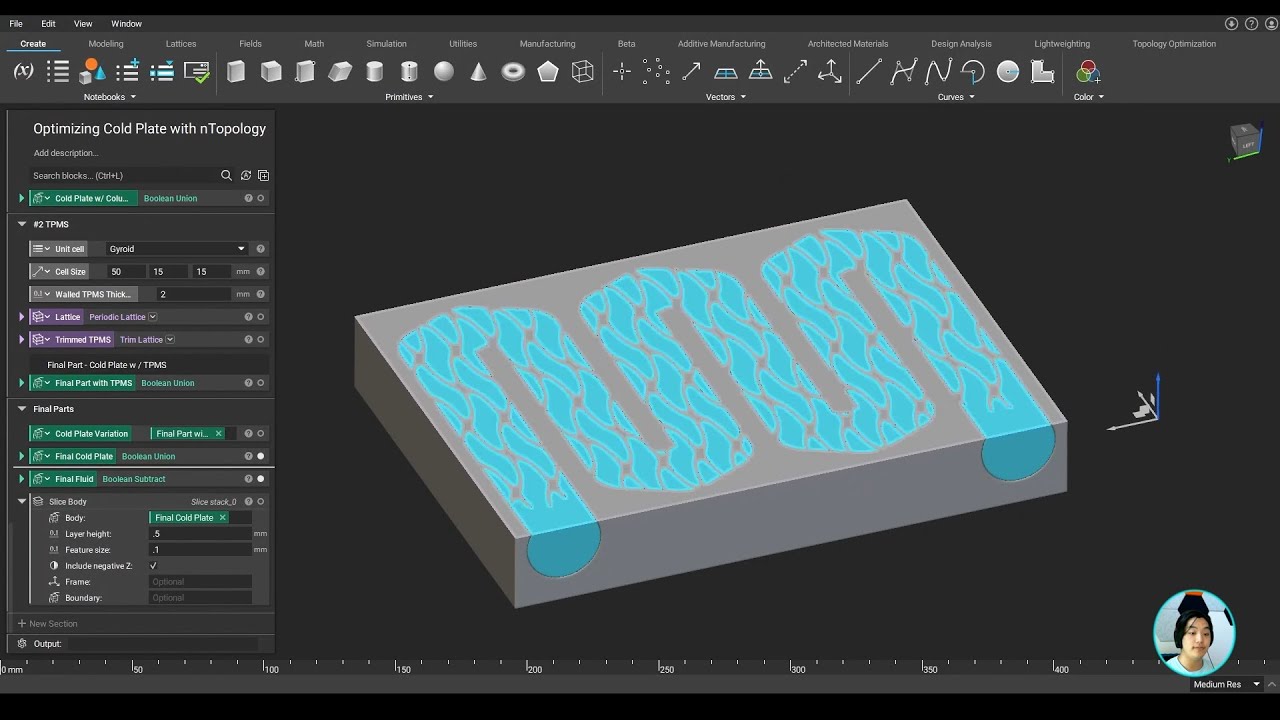Toggle visibility circle of Lattice block
1280x720 pixels.
coord(261,317)
